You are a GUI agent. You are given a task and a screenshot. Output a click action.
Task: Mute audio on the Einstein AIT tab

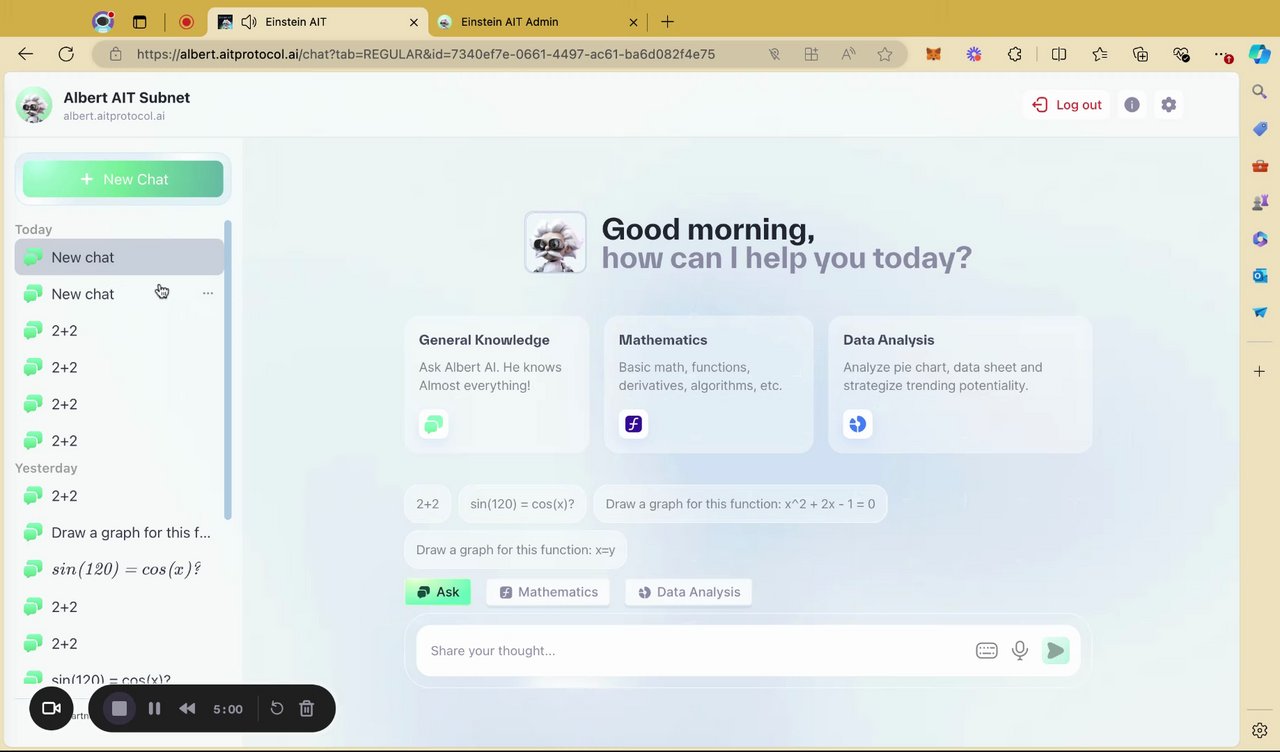(x=249, y=22)
